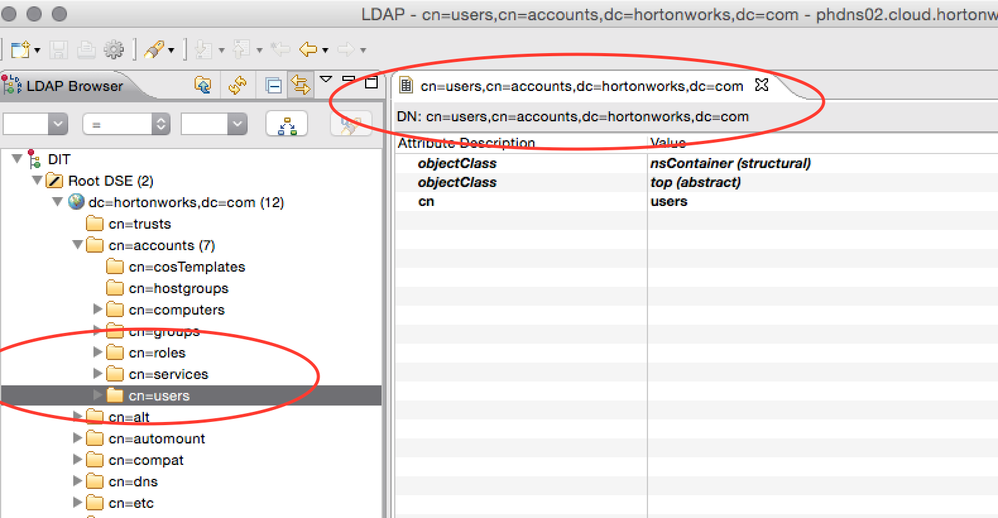Screen dimensions: 998x518
Task: Toggle Link with Editor button
Action: click(x=300, y=85)
